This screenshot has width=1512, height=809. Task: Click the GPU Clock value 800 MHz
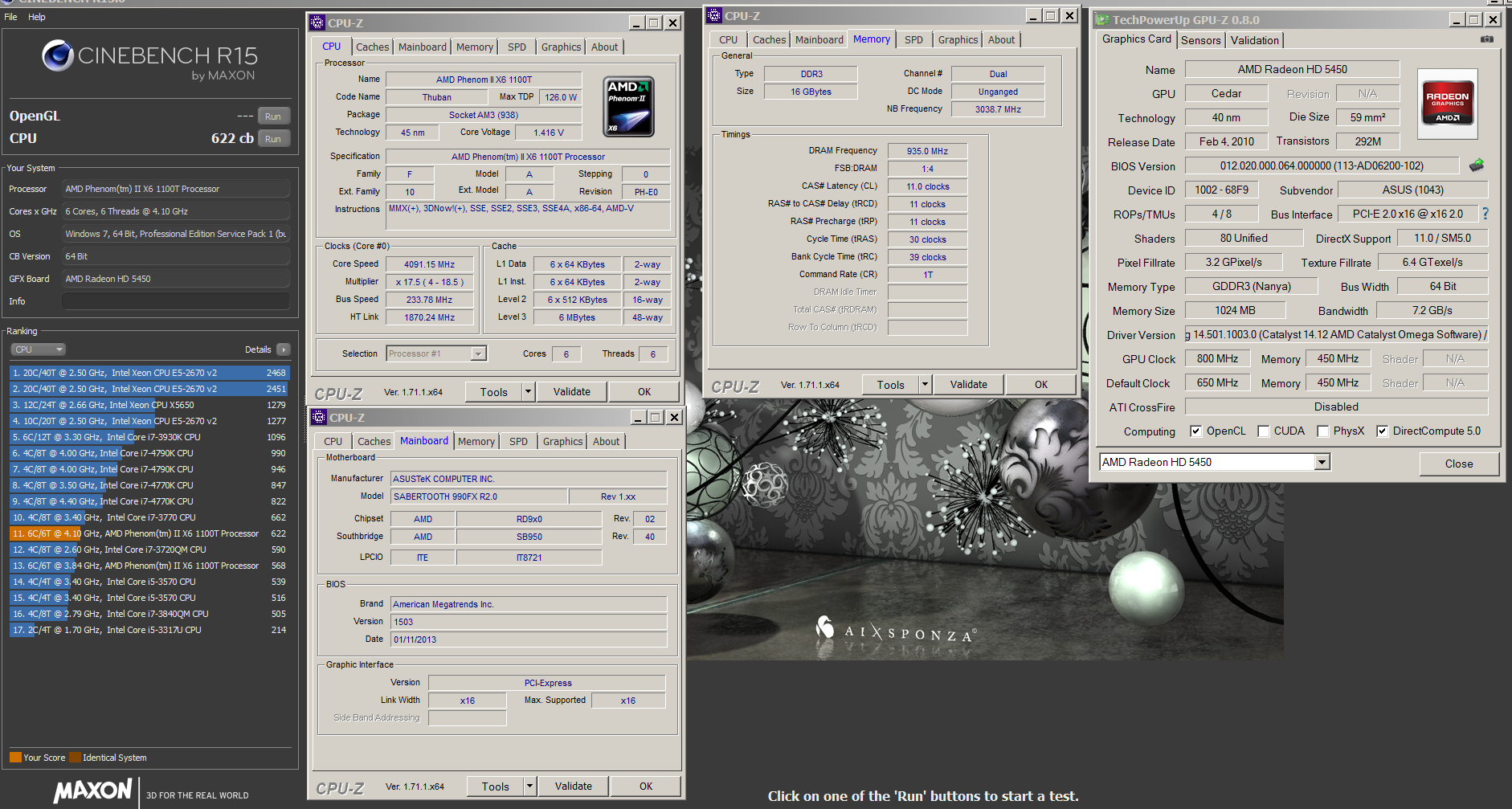[1217, 359]
